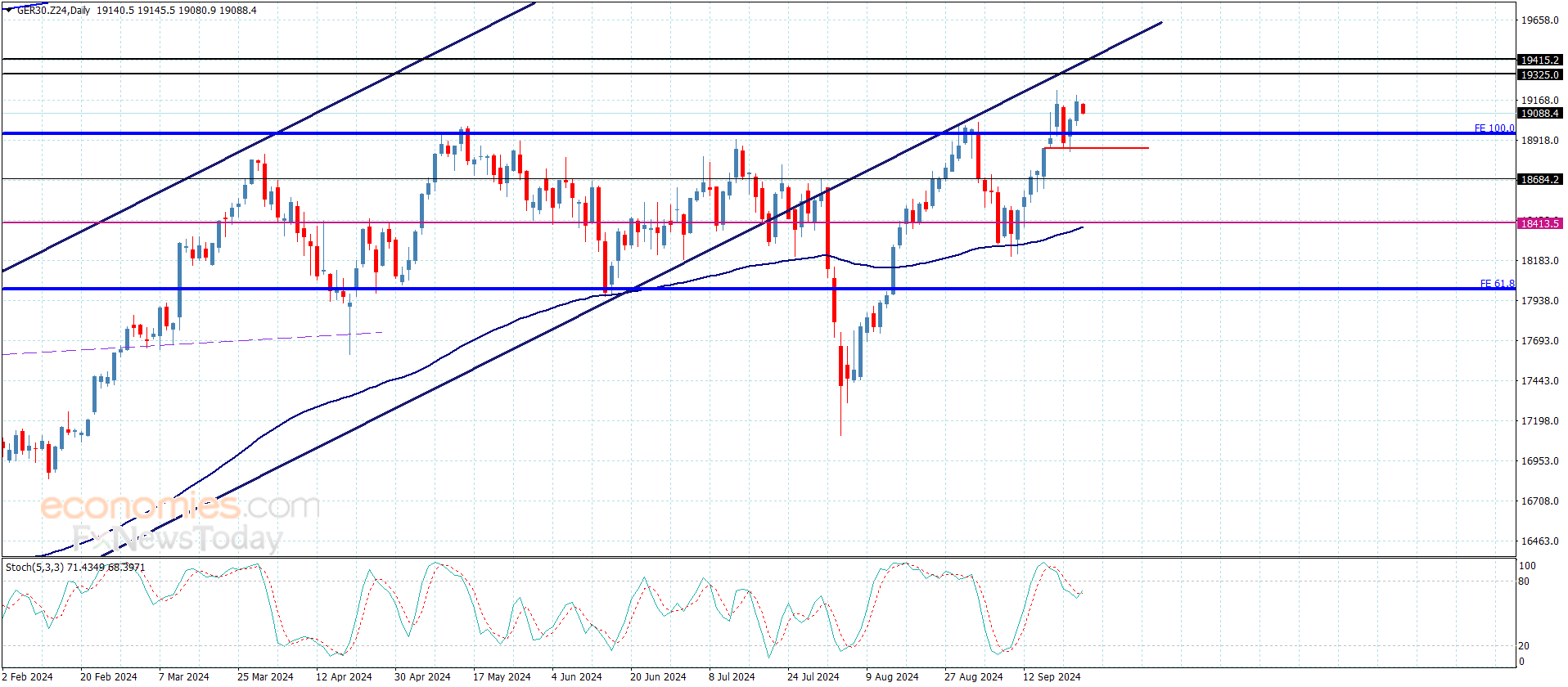Click the 18918.0 price axis value
This screenshot has height=687, width=1568.
click(1539, 141)
